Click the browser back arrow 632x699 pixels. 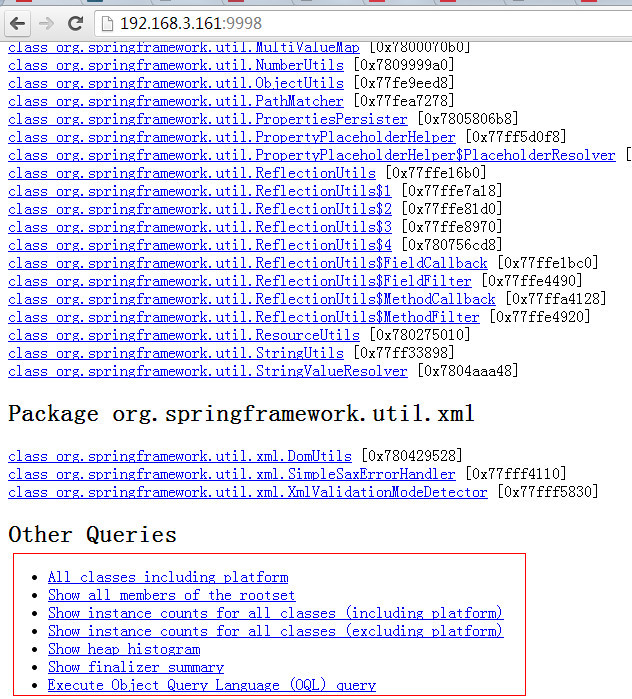[18, 22]
